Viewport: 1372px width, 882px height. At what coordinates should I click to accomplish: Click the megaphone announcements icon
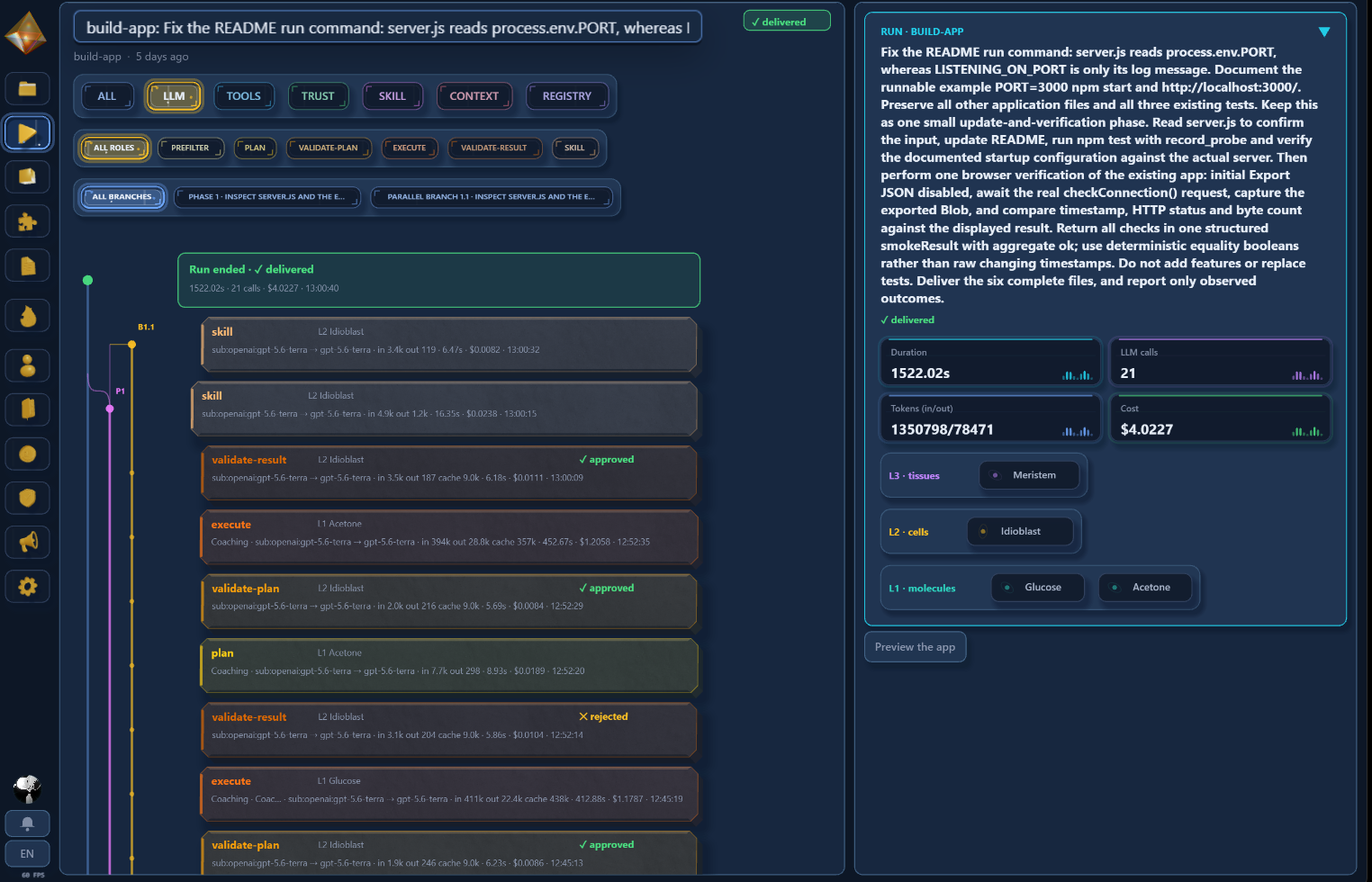[x=27, y=542]
